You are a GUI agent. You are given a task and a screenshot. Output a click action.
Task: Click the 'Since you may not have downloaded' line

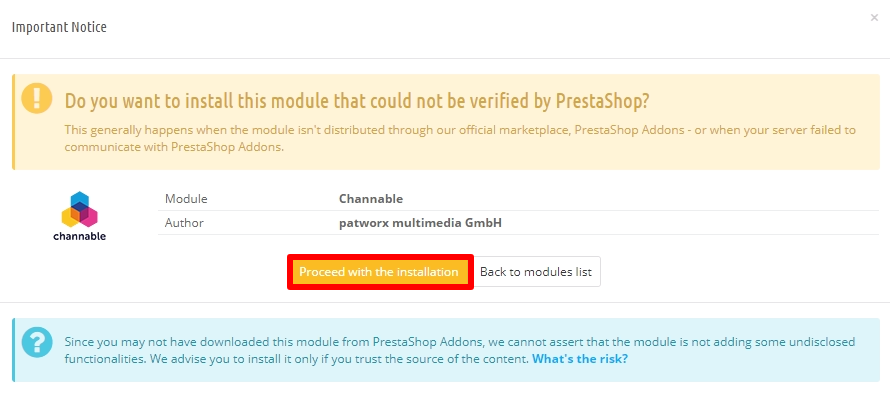(460, 342)
